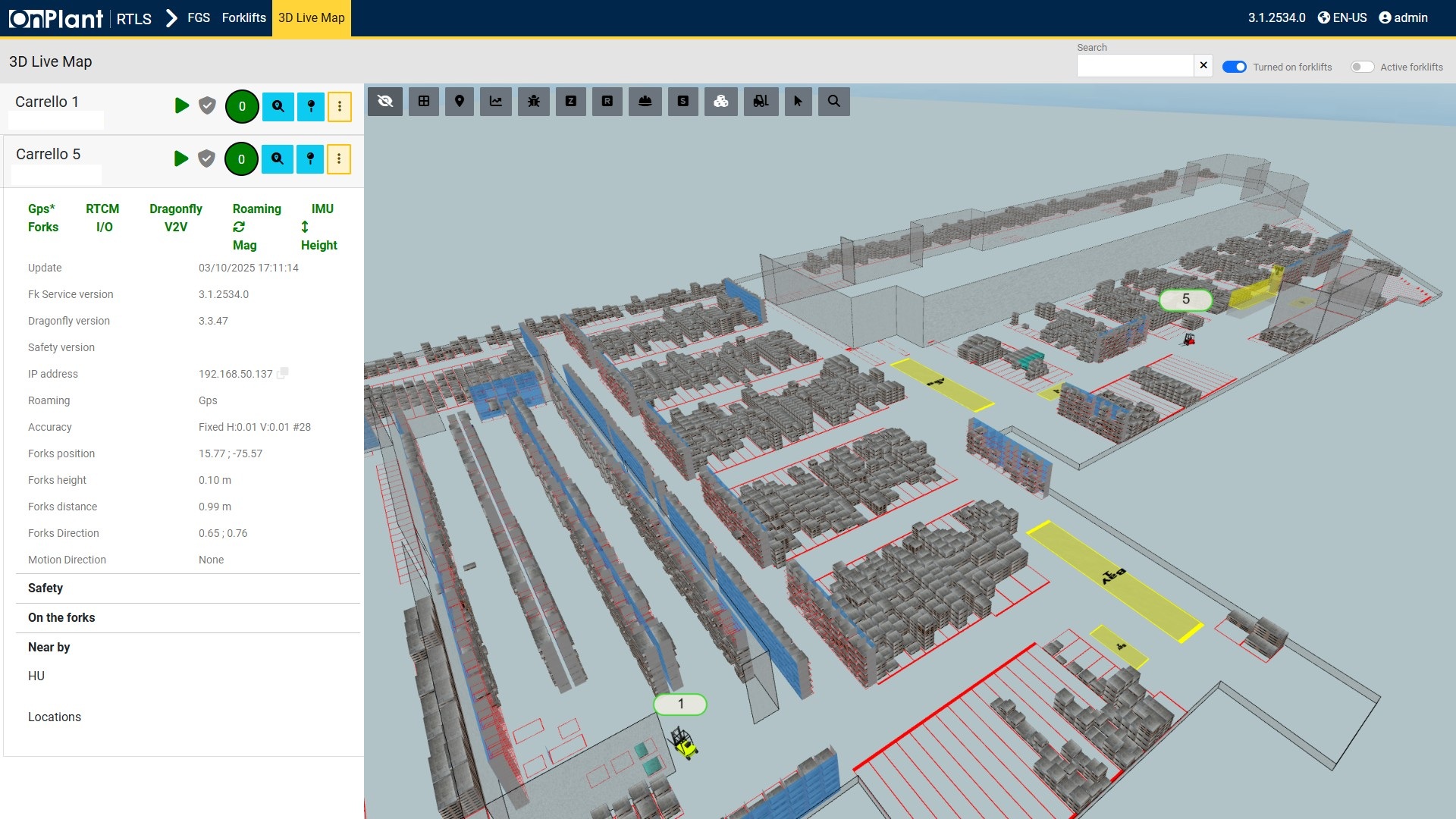Toggle the crossed-eye visibility button
The width and height of the screenshot is (1456, 819).
pos(385,101)
